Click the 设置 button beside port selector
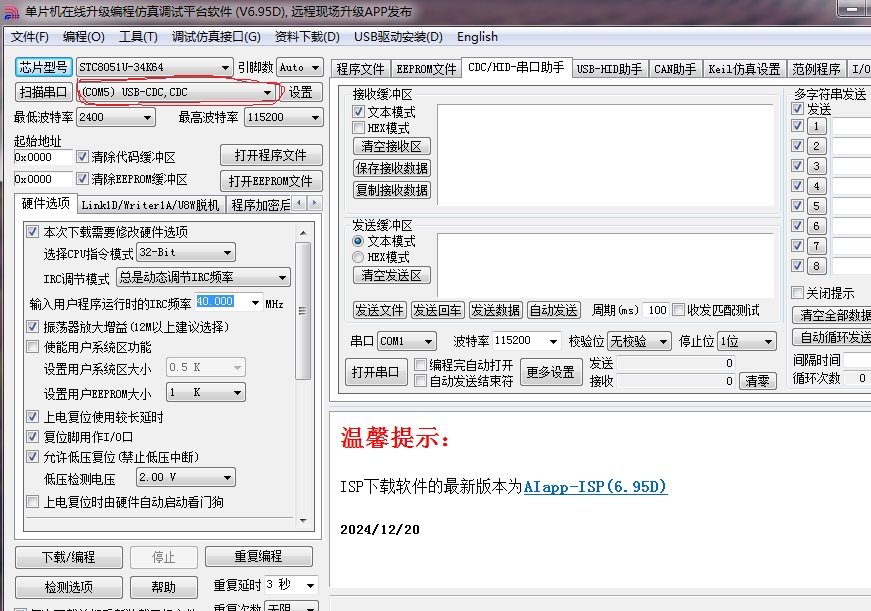Viewport: 871px width, 611px height. point(301,92)
